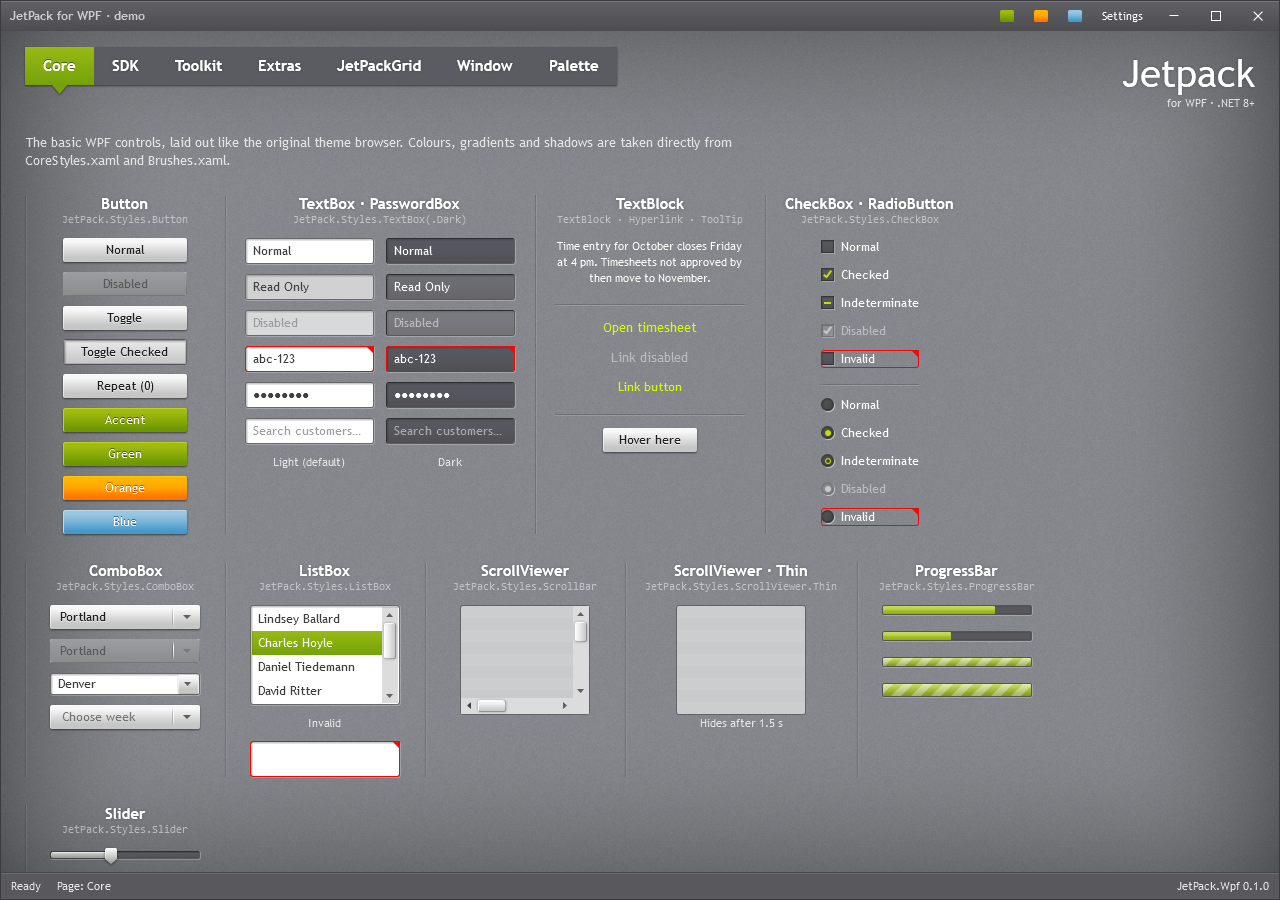Switch to the Extras tab

pos(279,66)
